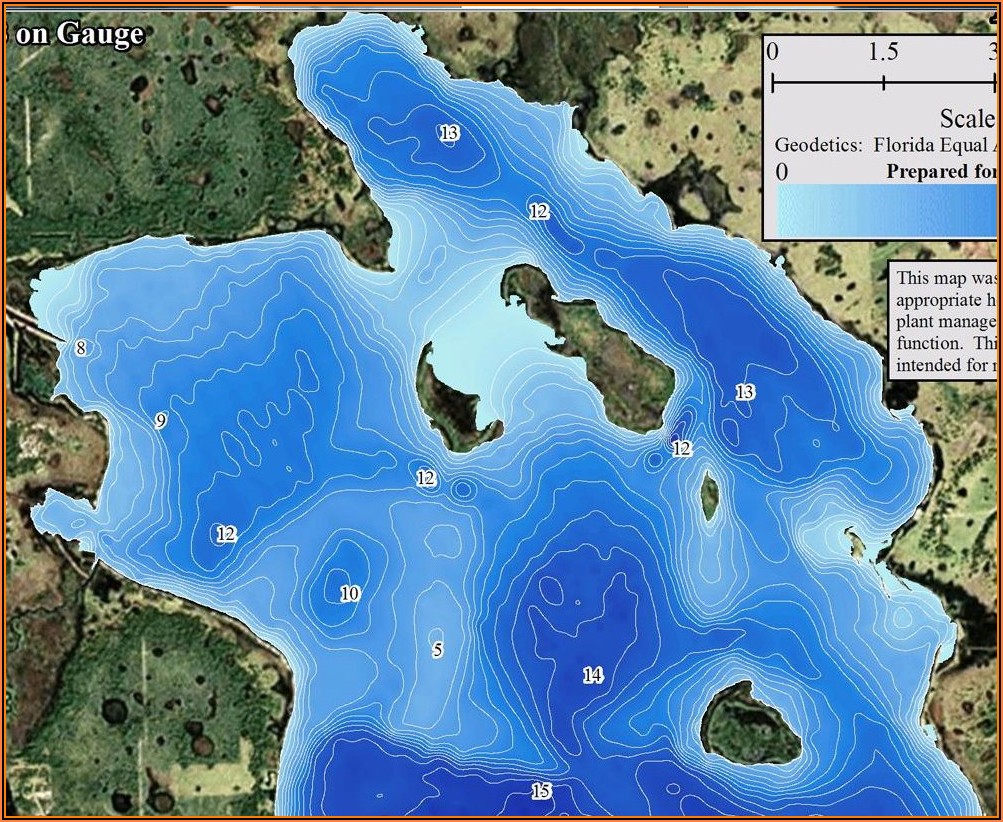Click the blue depth gradient color bar
Image resolution: width=1003 pixels, height=822 pixels.
pyautogui.click(x=886, y=212)
